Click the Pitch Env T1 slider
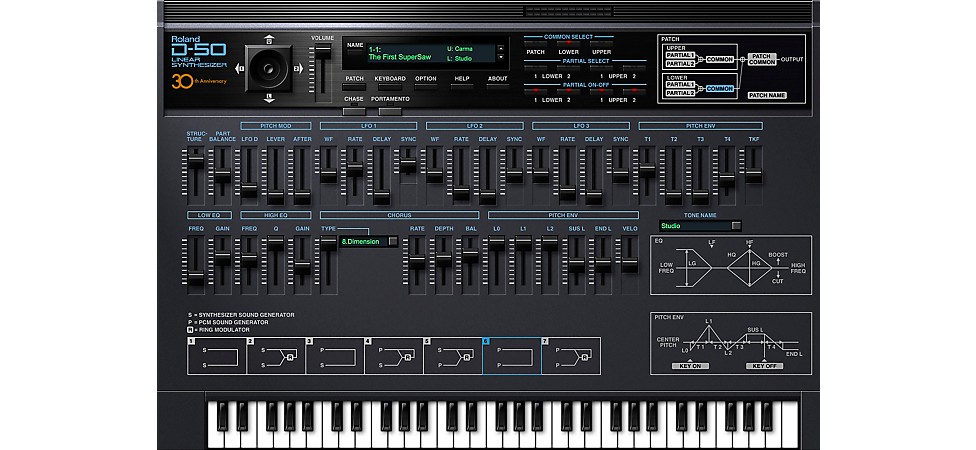 (647, 170)
